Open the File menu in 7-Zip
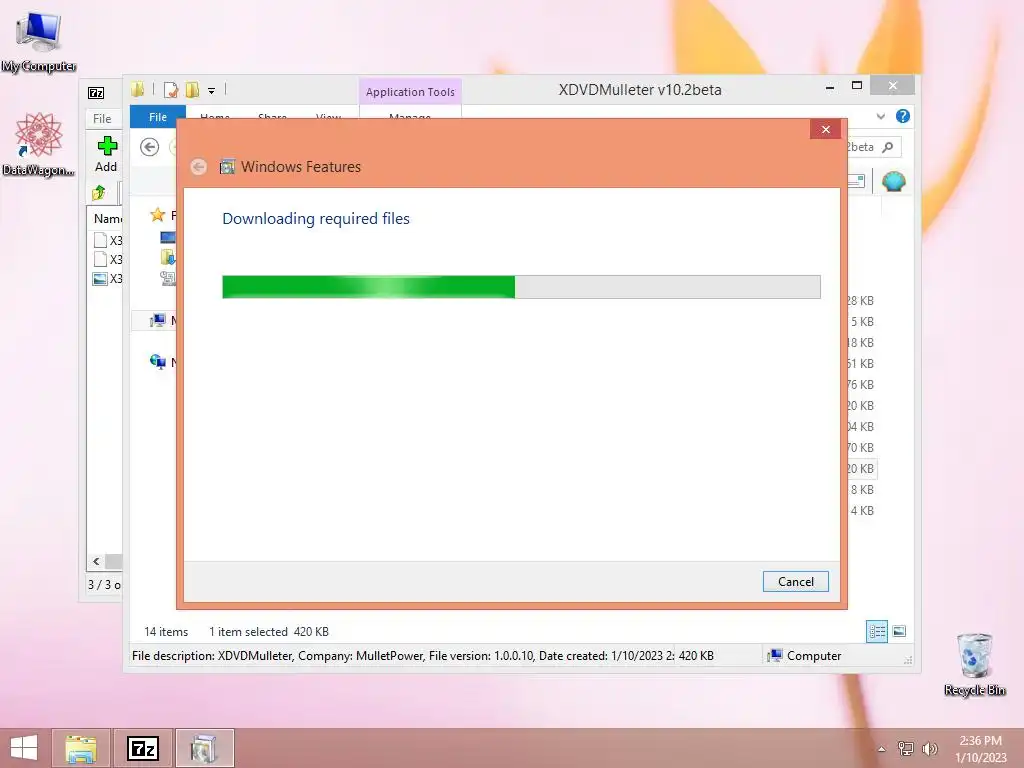Image resolution: width=1024 pixels, height=768 pixels. 102,118
